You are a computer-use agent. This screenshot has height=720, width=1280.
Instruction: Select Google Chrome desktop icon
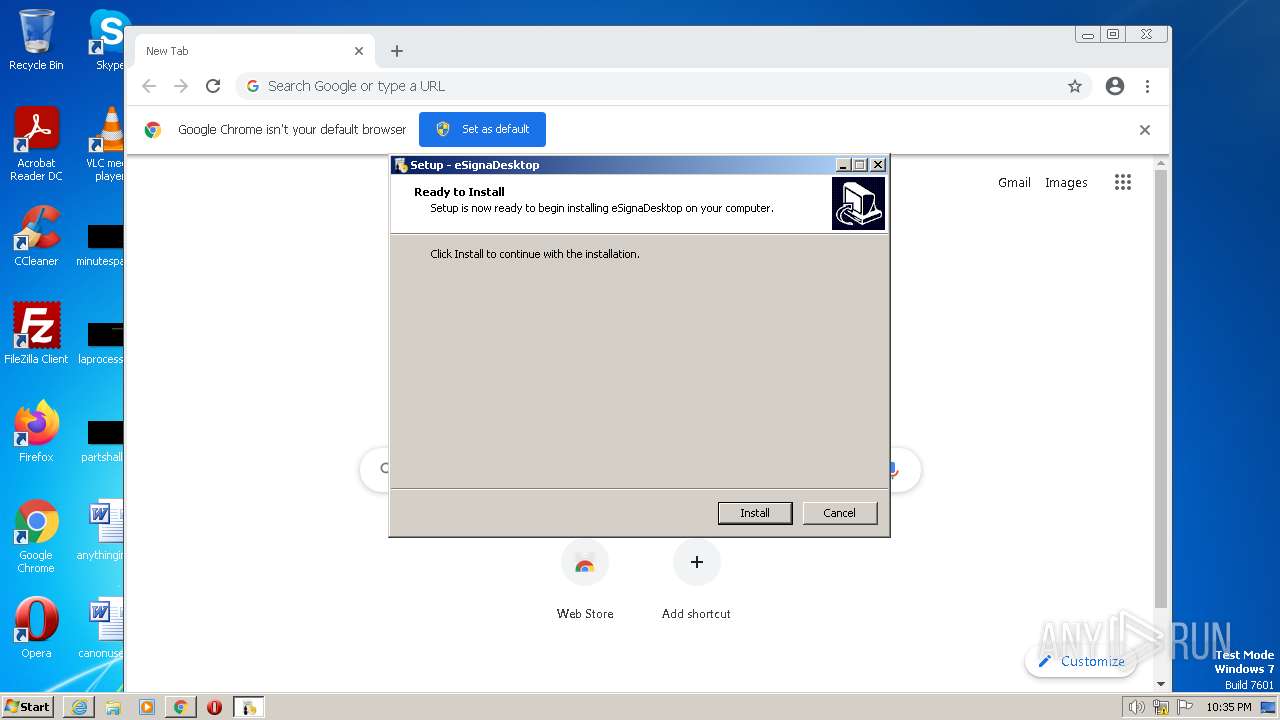36,536
